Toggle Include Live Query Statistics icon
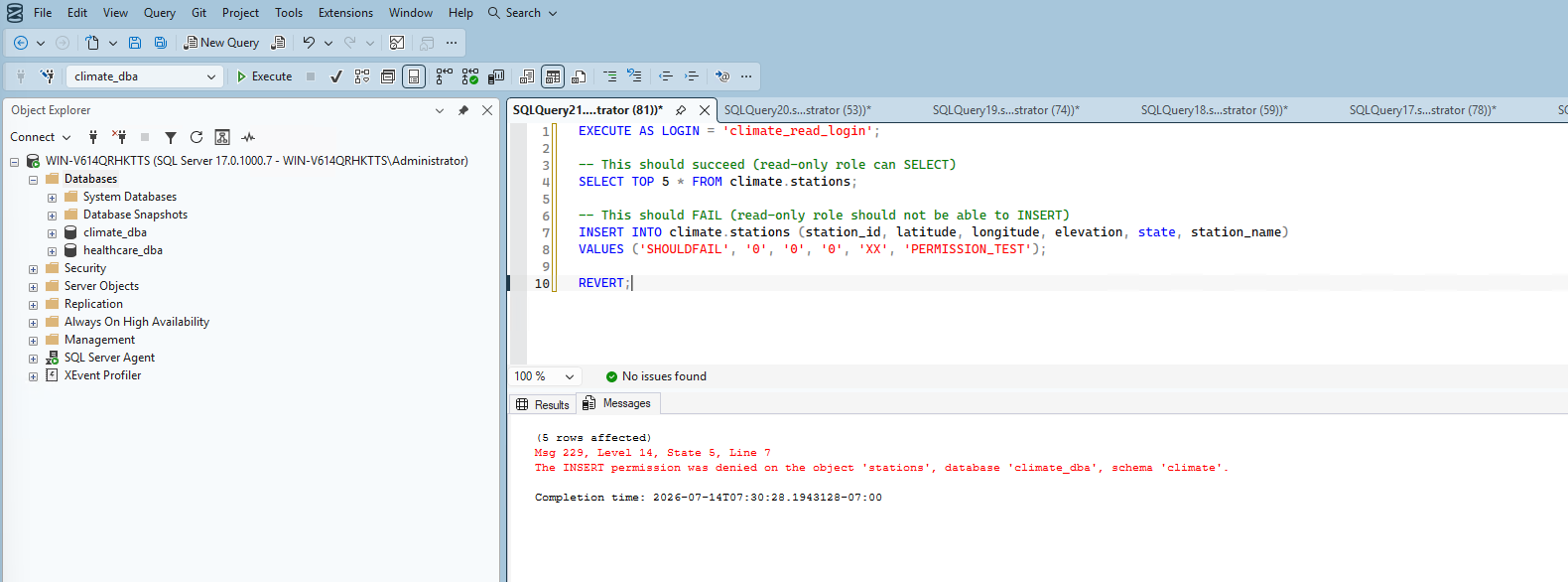 point(470,76)
